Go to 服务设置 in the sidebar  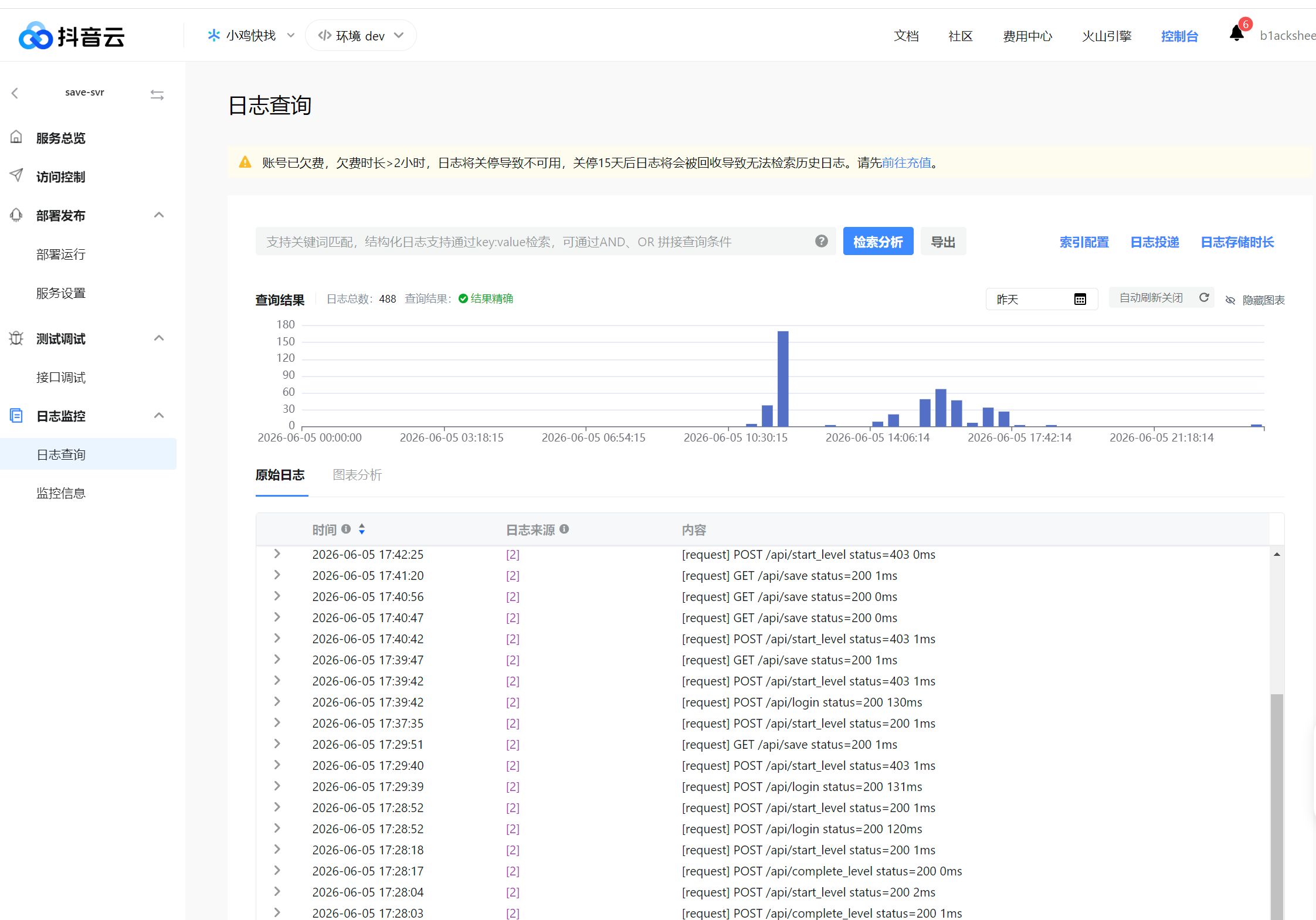click(61, 293)
